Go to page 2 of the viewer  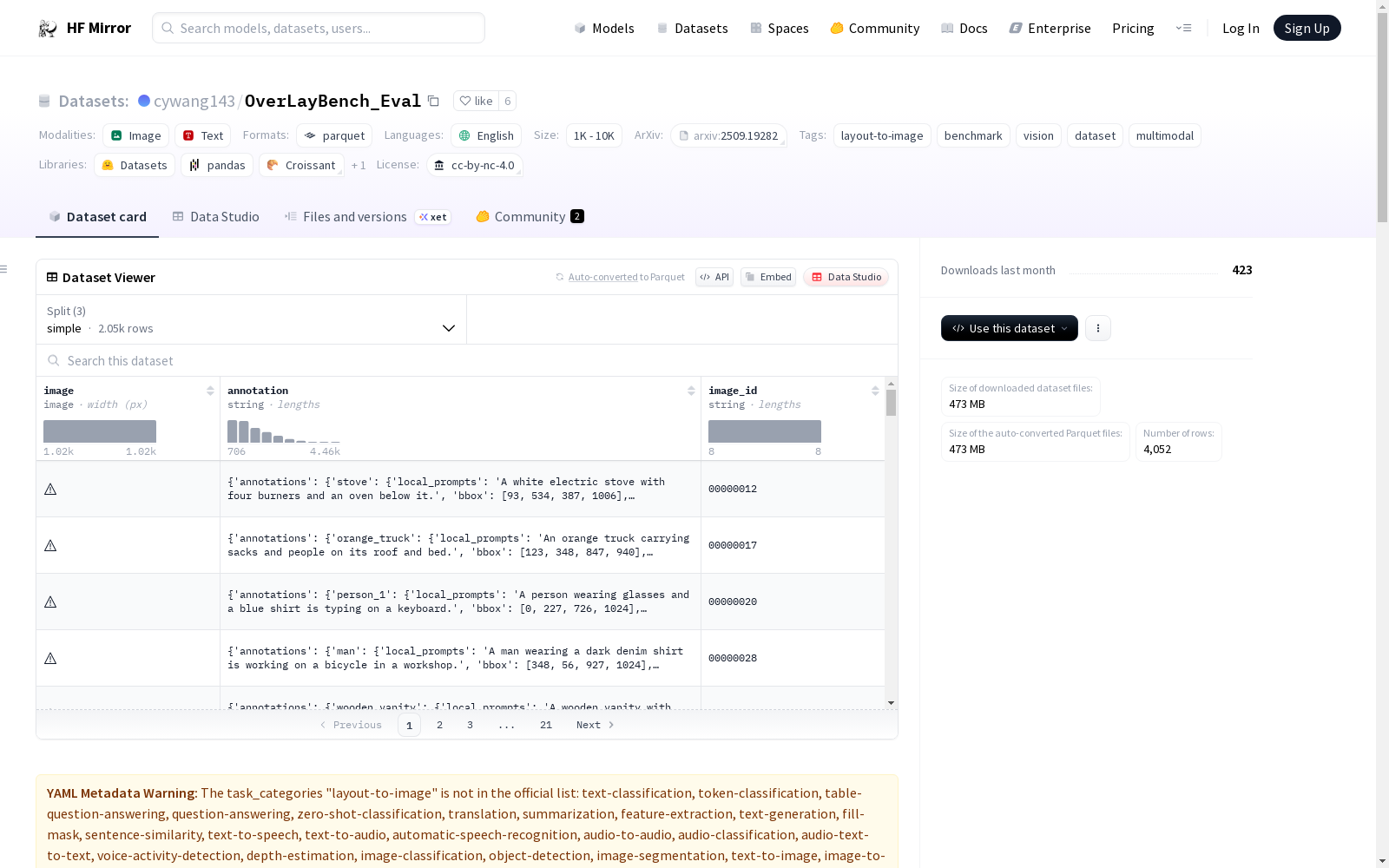click(439, 725)
